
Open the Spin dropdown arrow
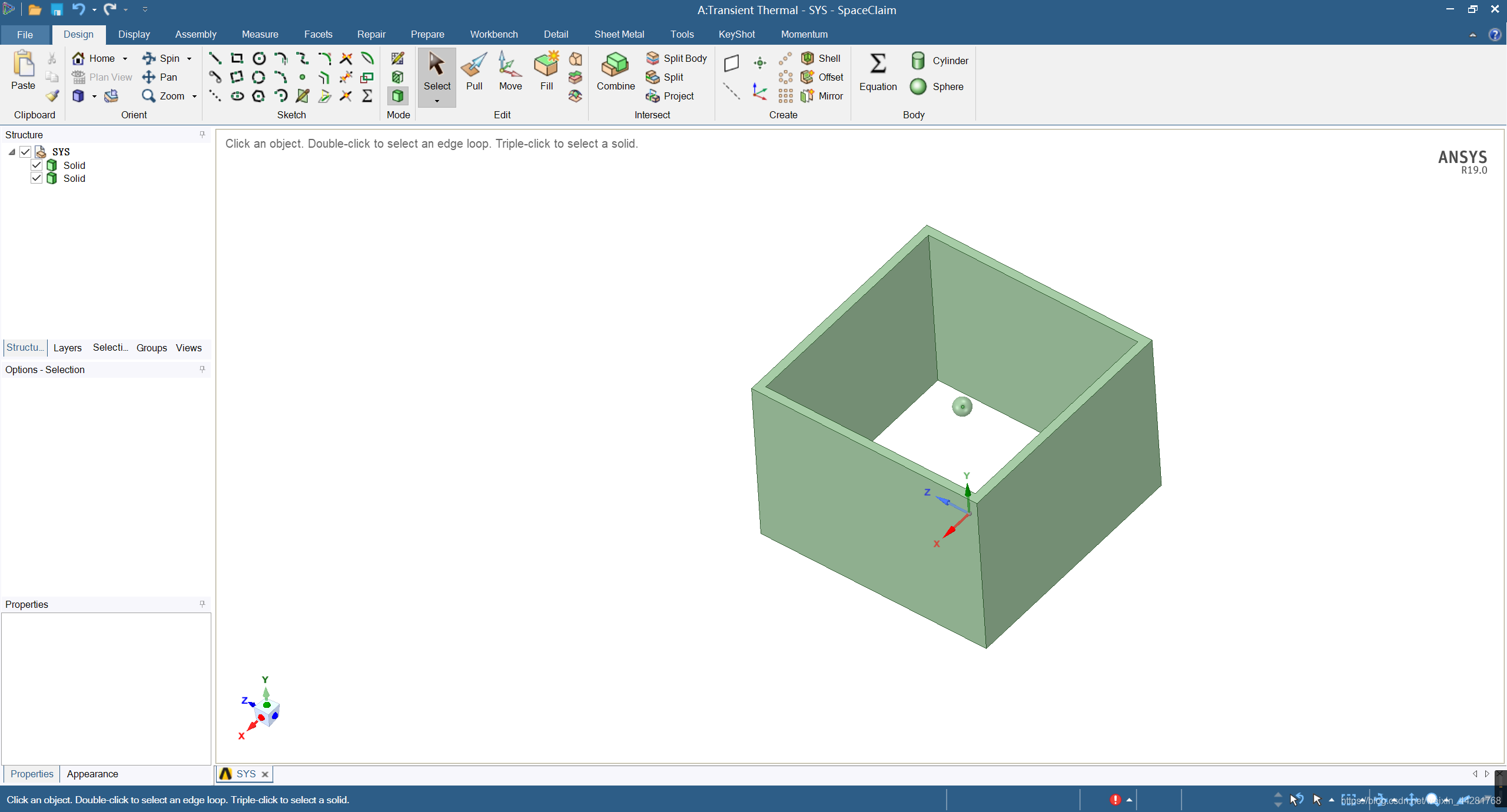190,59
